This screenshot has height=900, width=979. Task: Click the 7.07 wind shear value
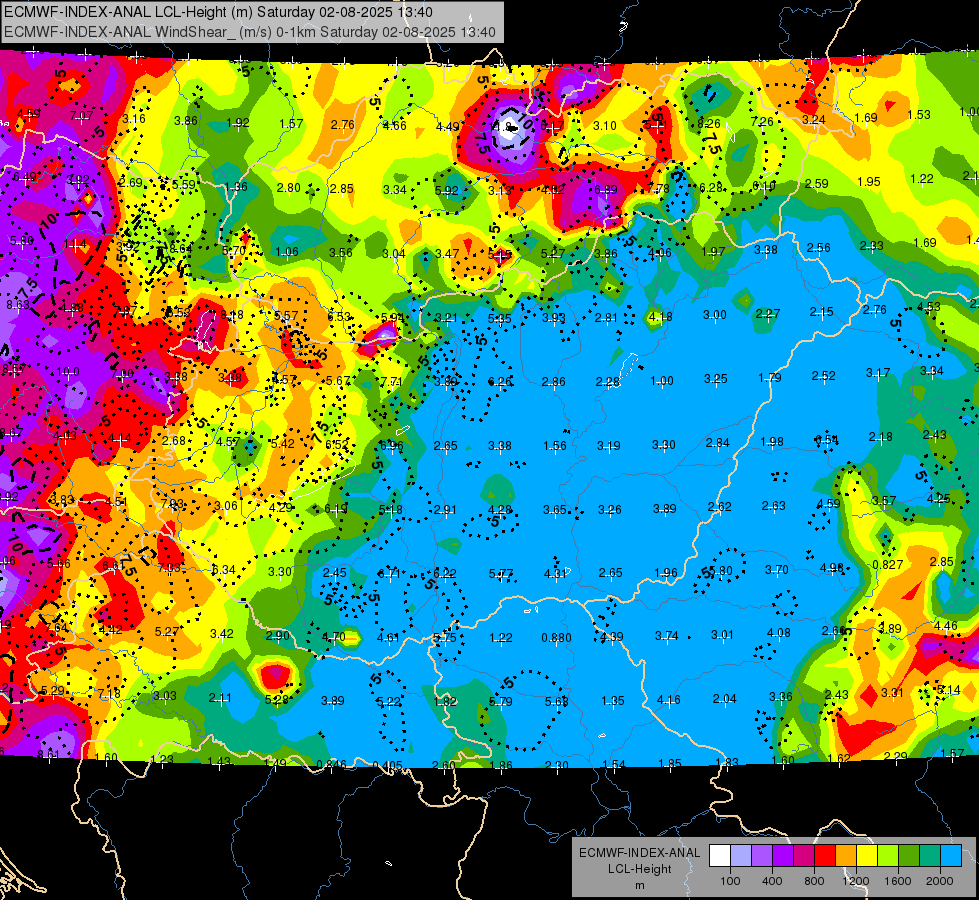coord(81,116)
